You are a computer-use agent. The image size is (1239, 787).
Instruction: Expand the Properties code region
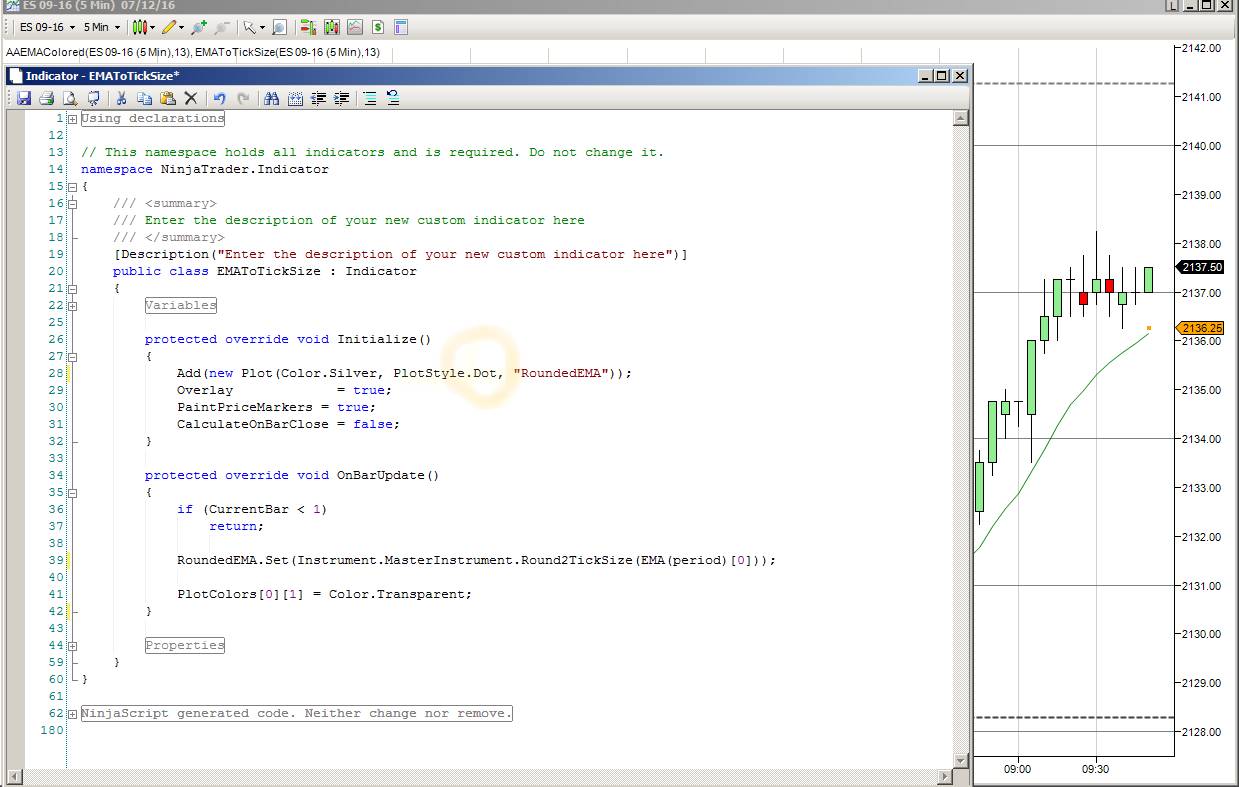(x=72, y=646)
